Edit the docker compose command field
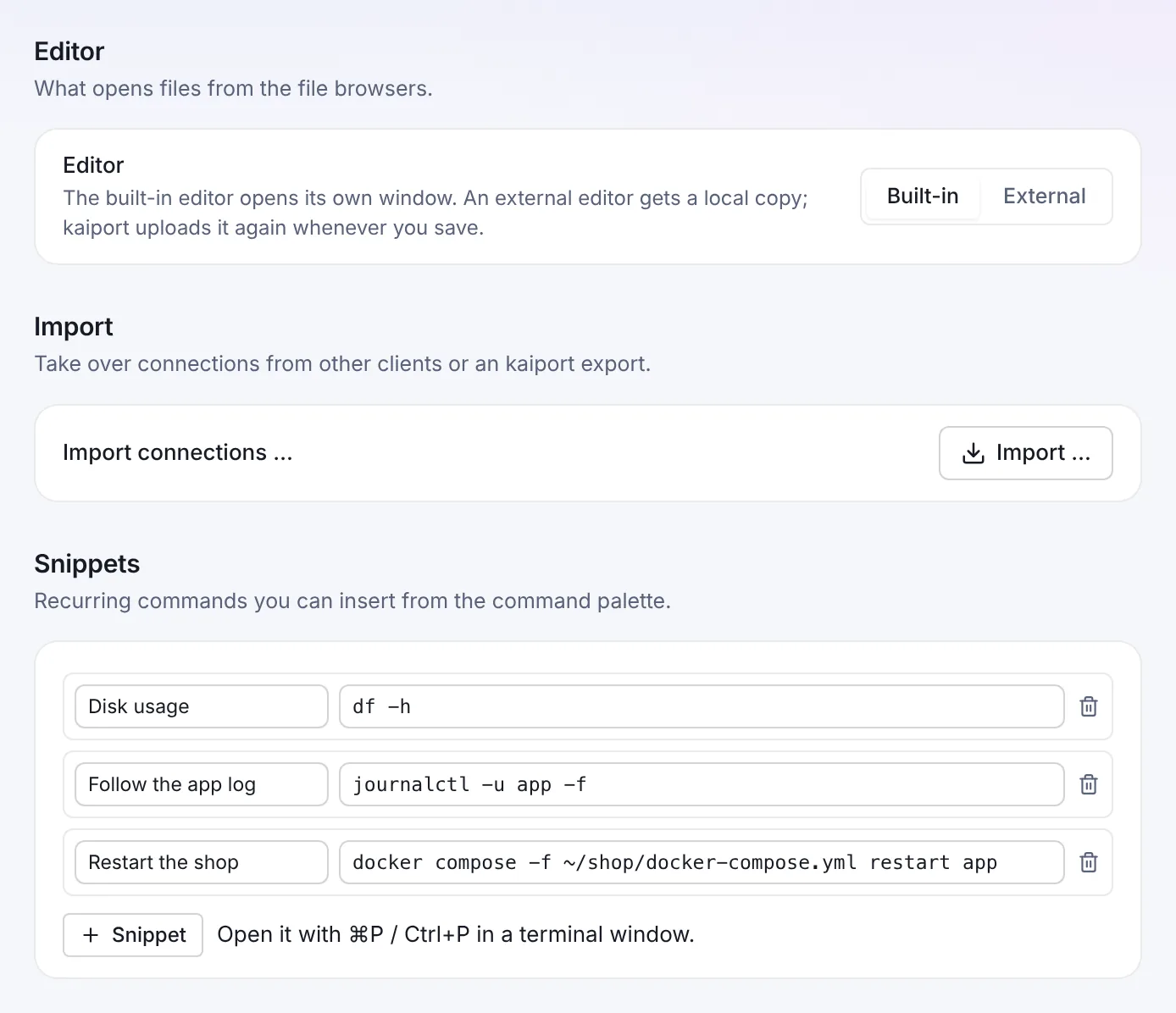The width and height of the screenshot is (1176, 1013). click(702, 862)
